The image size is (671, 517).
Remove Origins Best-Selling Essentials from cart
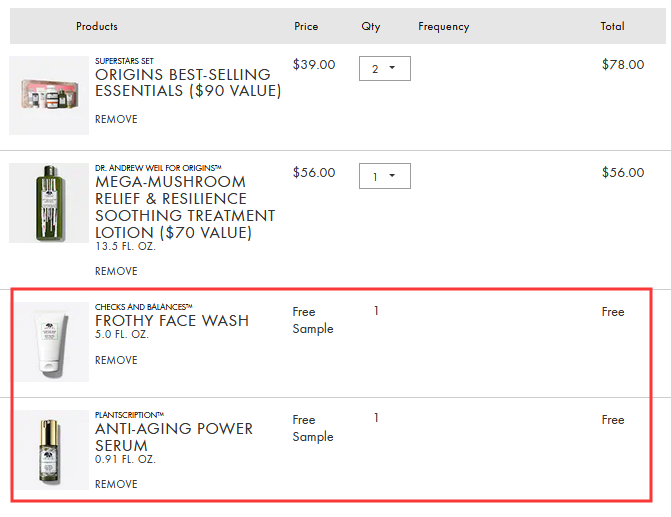pyautogui.click(x=116, y=119)
